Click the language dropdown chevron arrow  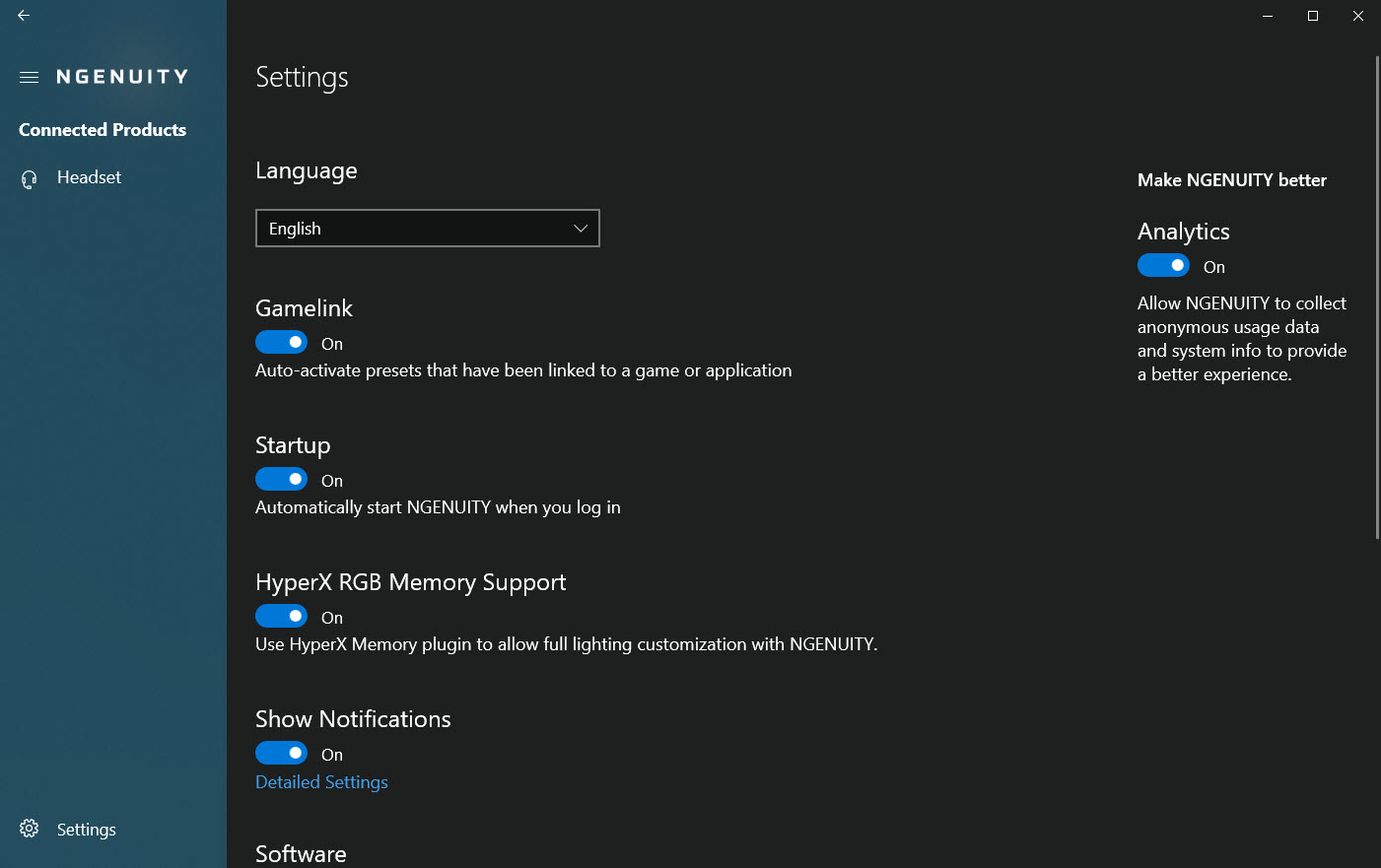pyautogui.click(x=581, y=229)
